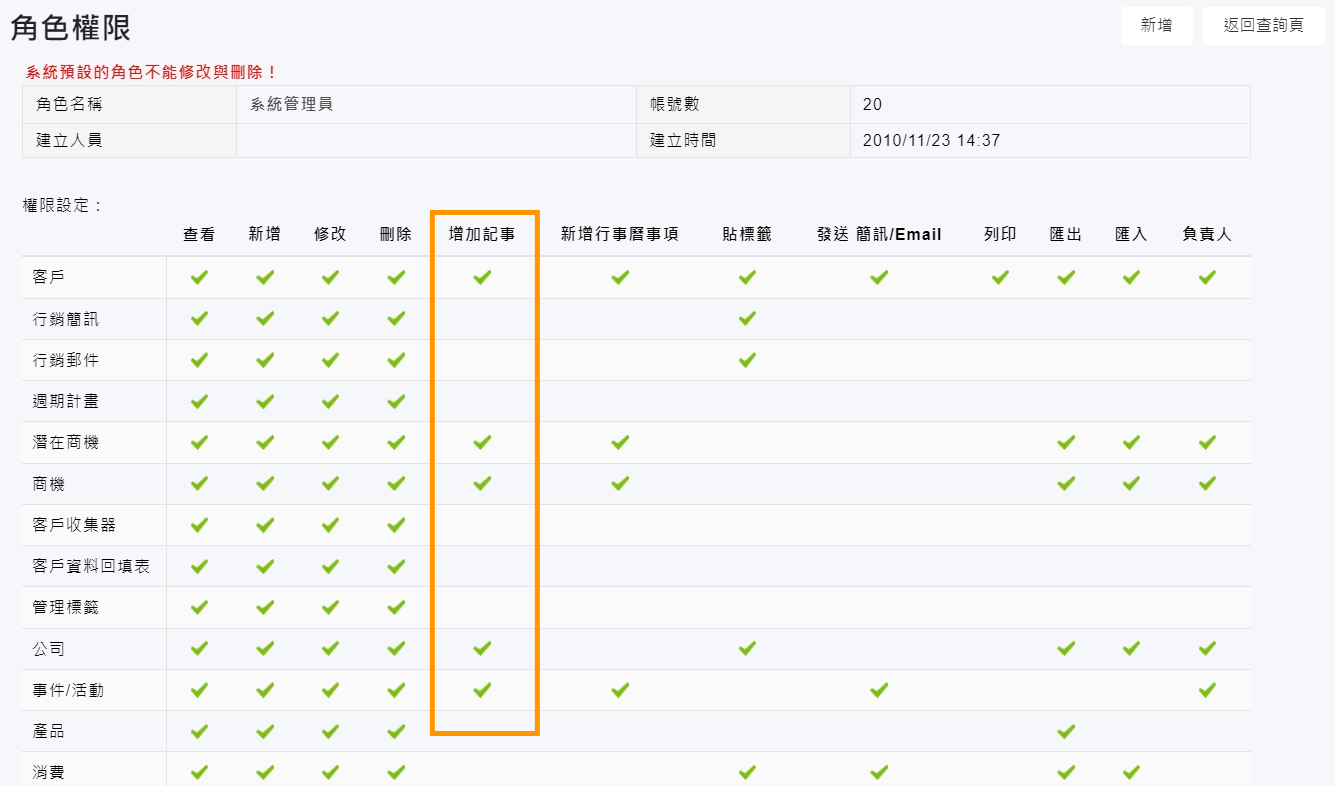This screenshot has width=1335, height=786.
Task: Click the 增加記事 column header
Action: pos(482,235)
